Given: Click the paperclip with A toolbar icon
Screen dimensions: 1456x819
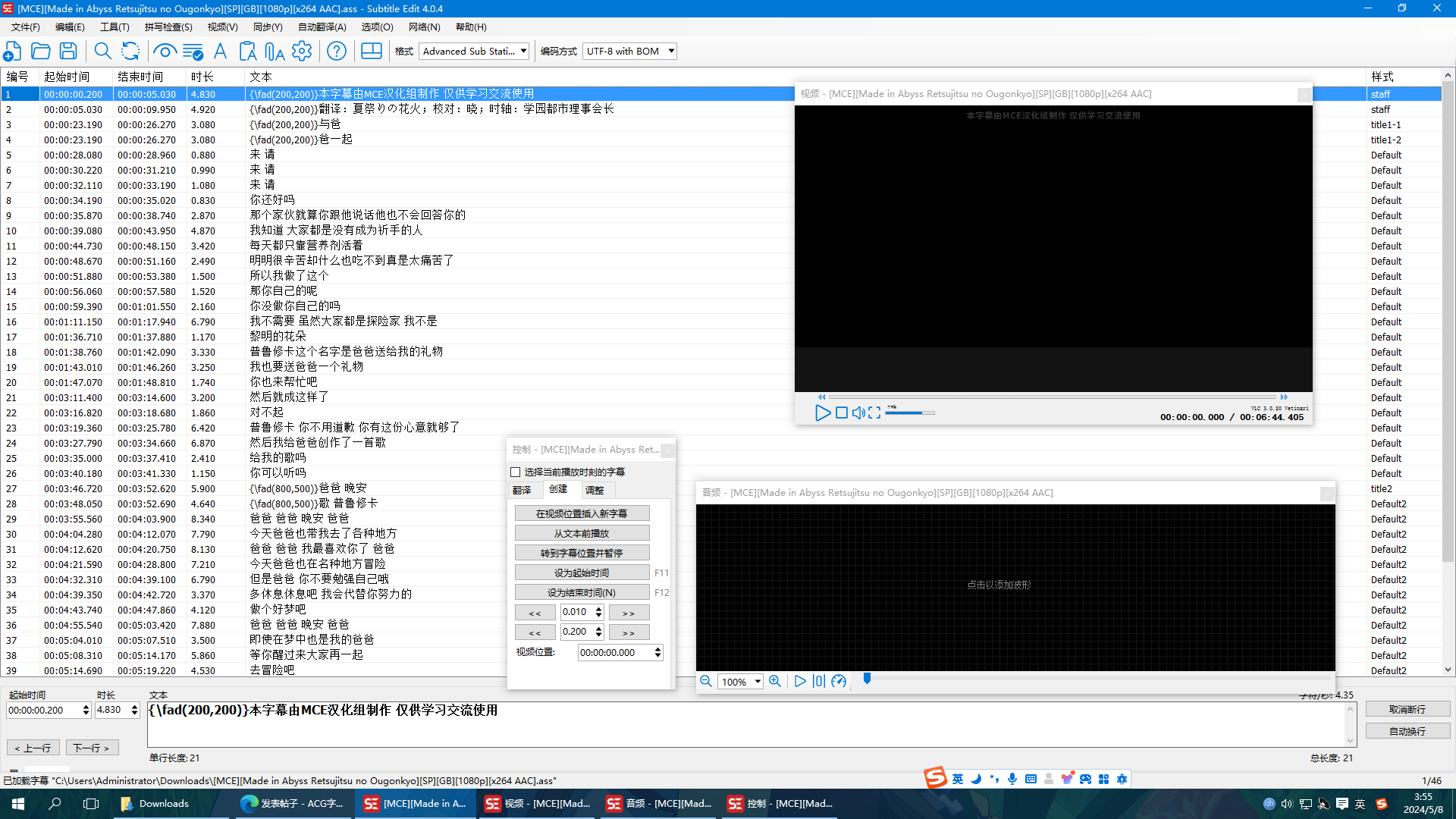Looking at the screenshot, I should pyautogui.click(x=275, y=51).
